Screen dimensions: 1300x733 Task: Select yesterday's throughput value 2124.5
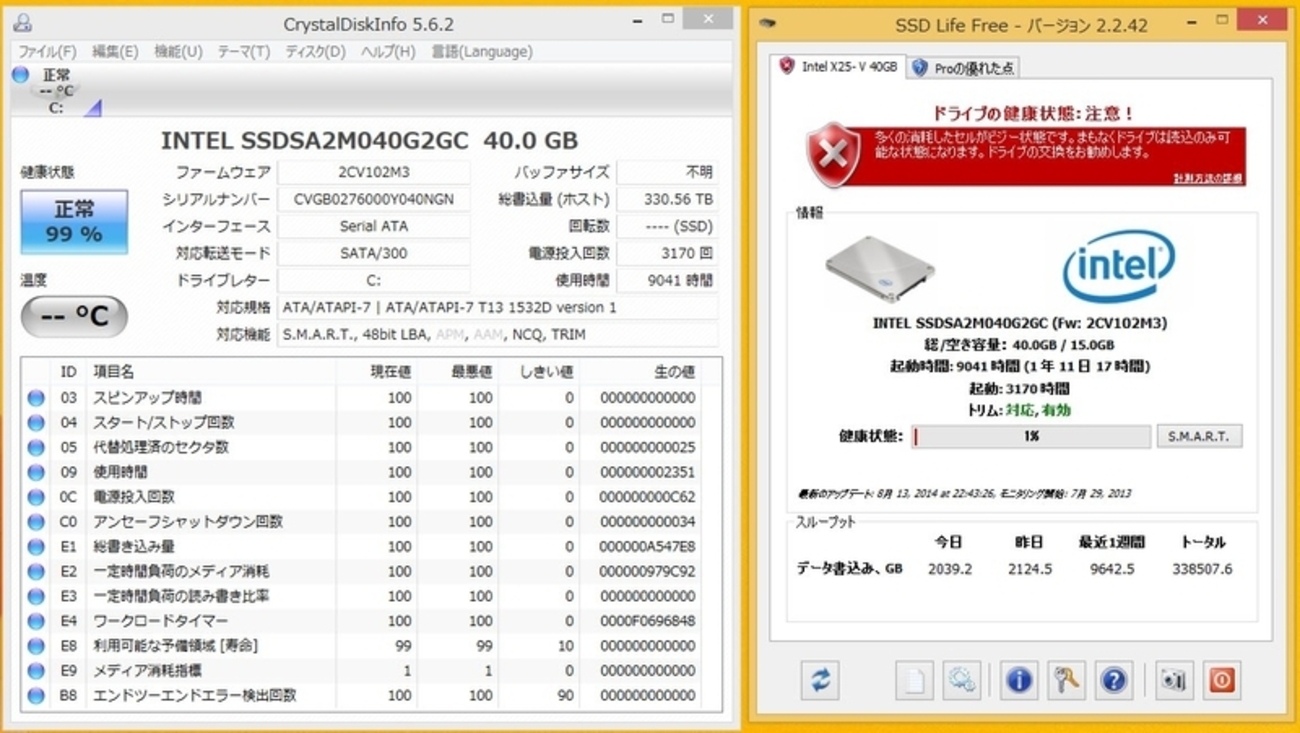point(1030,569)
